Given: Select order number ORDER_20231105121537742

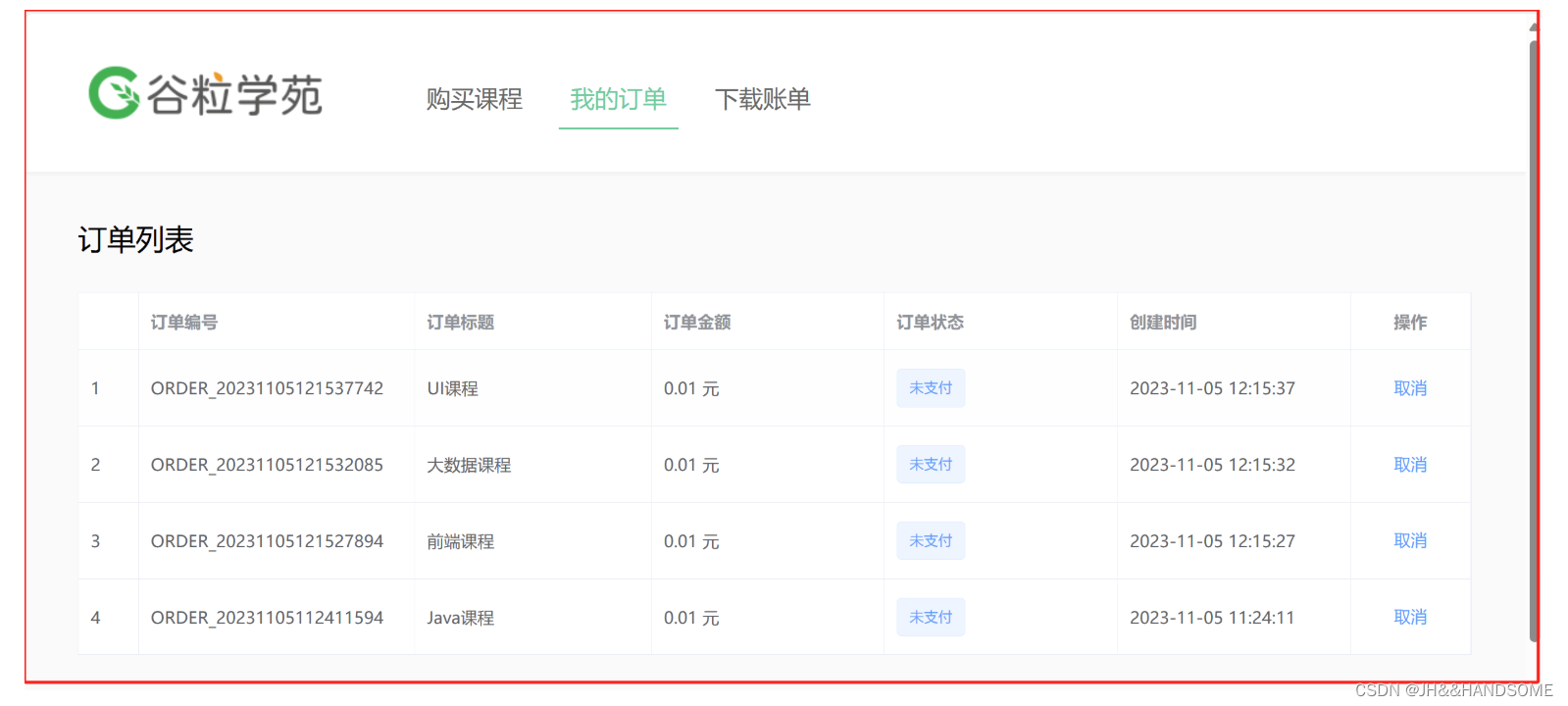Looking at the screenshot, I should pyautogui.click(x=267, y=388).
